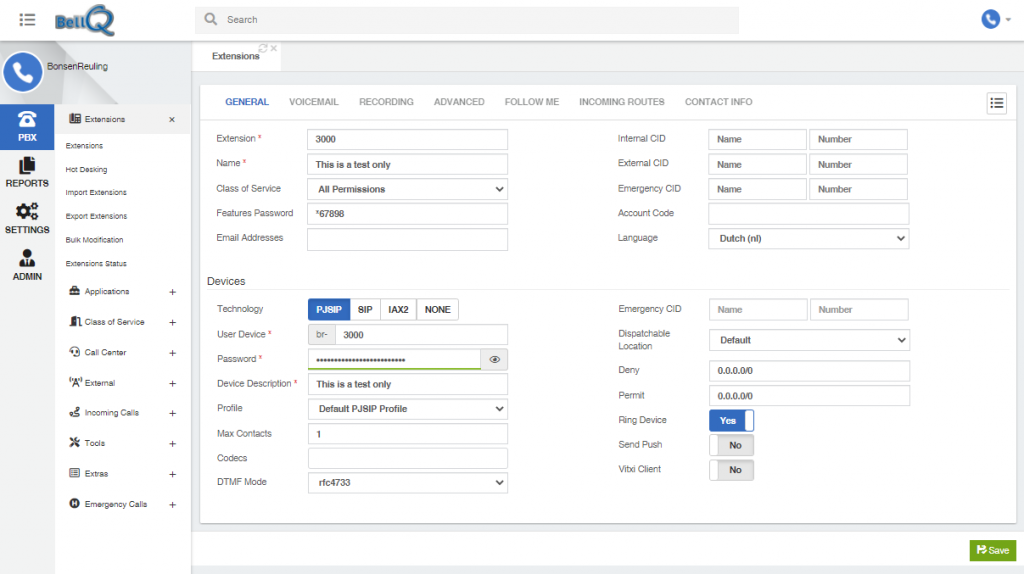Open Import Extensions link

tap(96, 193)
